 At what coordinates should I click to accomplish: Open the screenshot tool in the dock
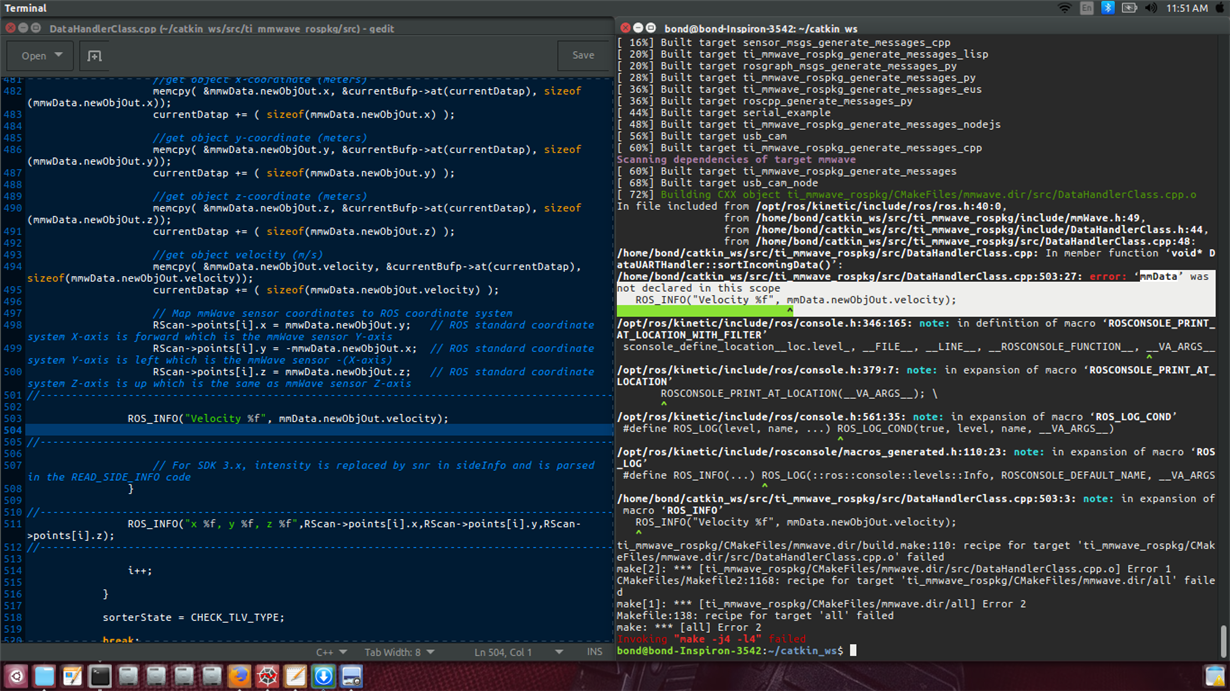pos(351,676)
